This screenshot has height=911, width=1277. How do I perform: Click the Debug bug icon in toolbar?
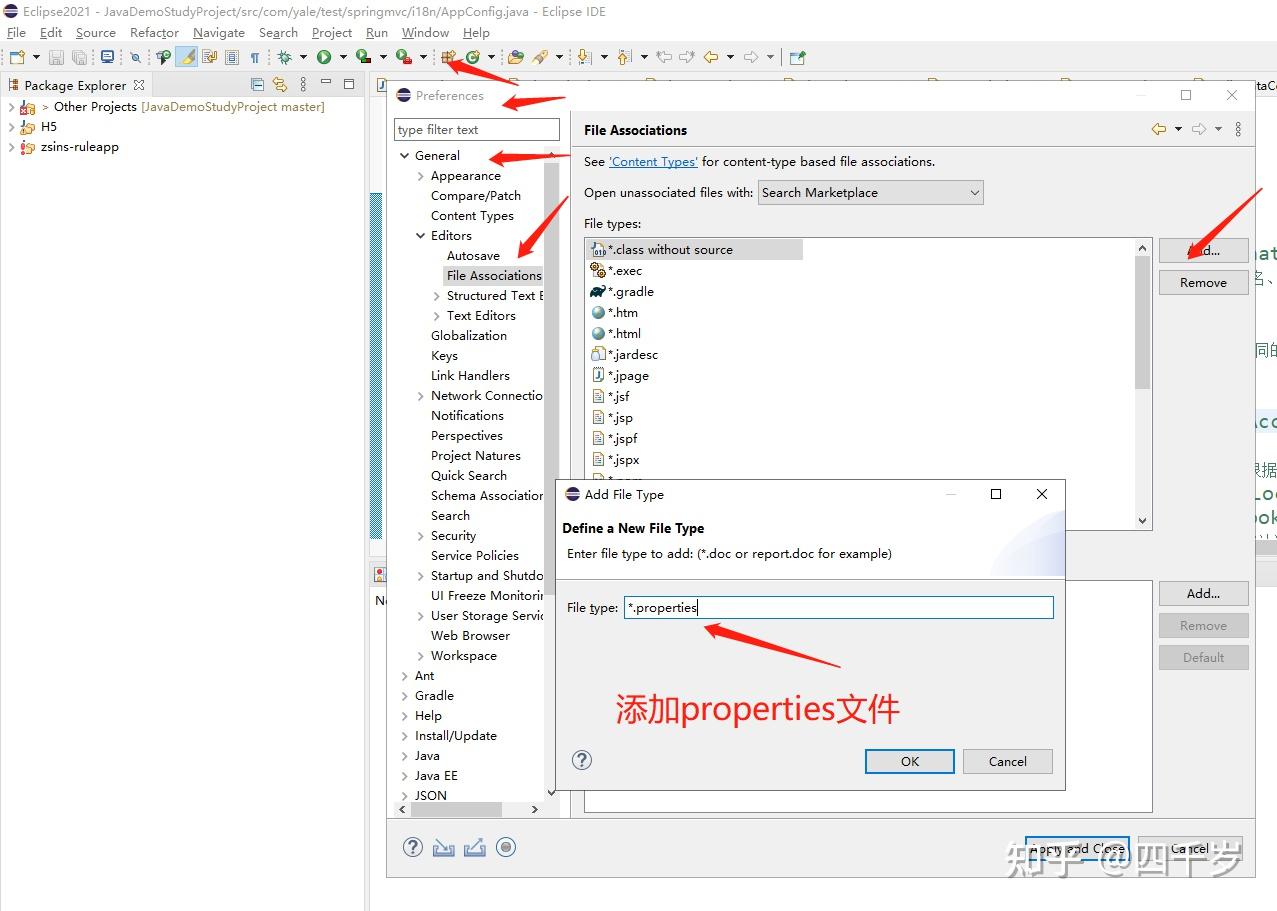(x=285, y=57)
